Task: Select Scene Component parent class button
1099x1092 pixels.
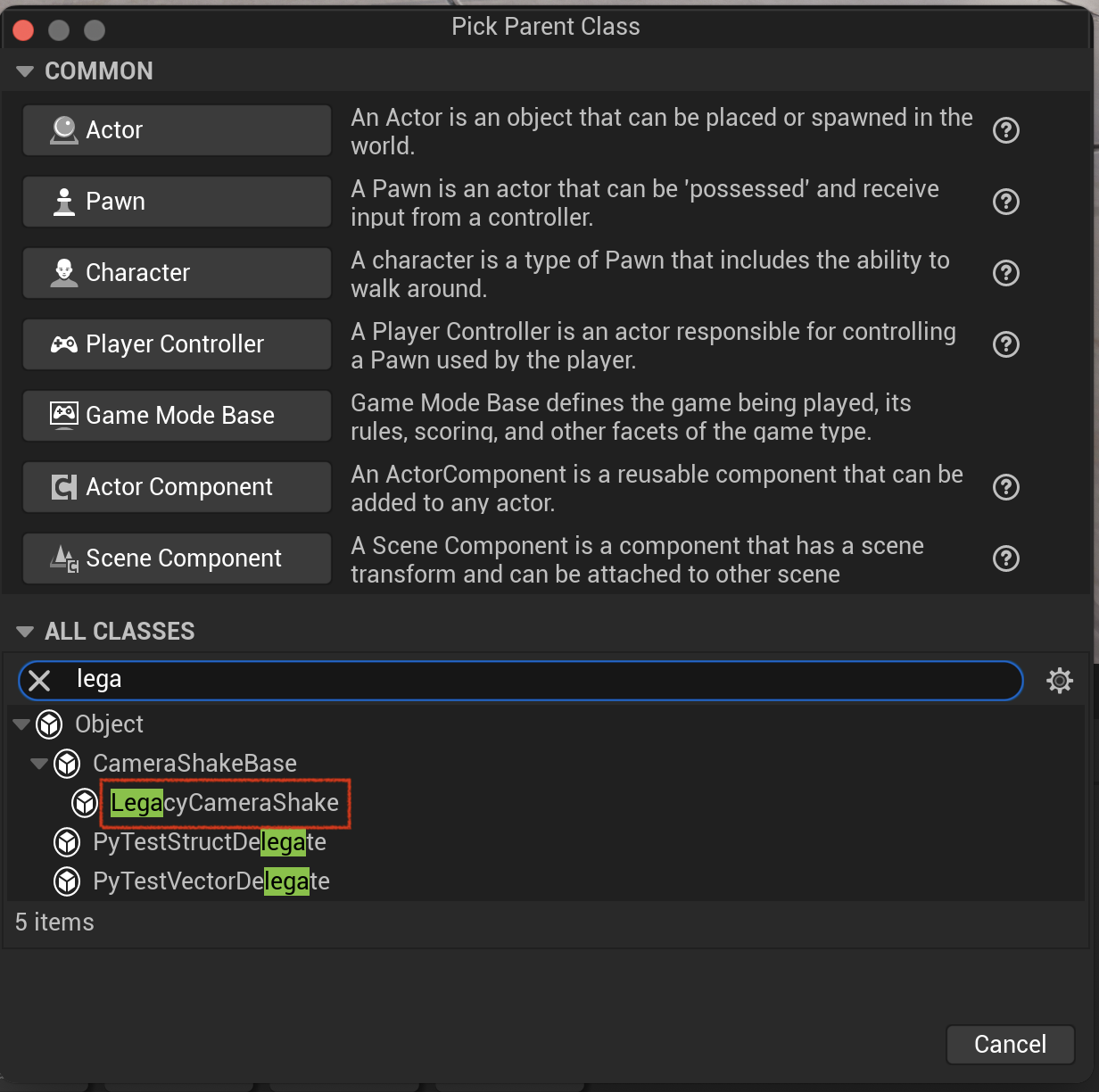Action: pos(177,558)
